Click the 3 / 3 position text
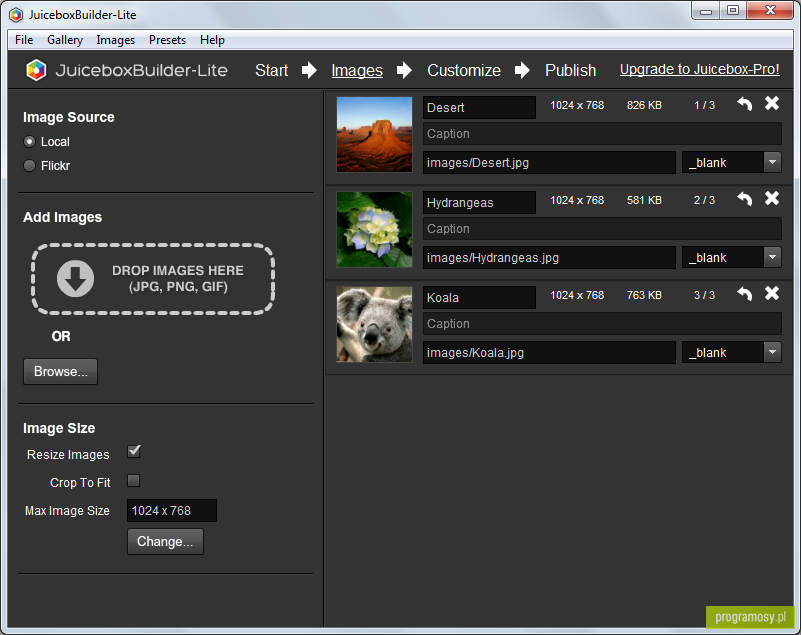The height and width of the screenshot is (635, 801). coord(704,295)
